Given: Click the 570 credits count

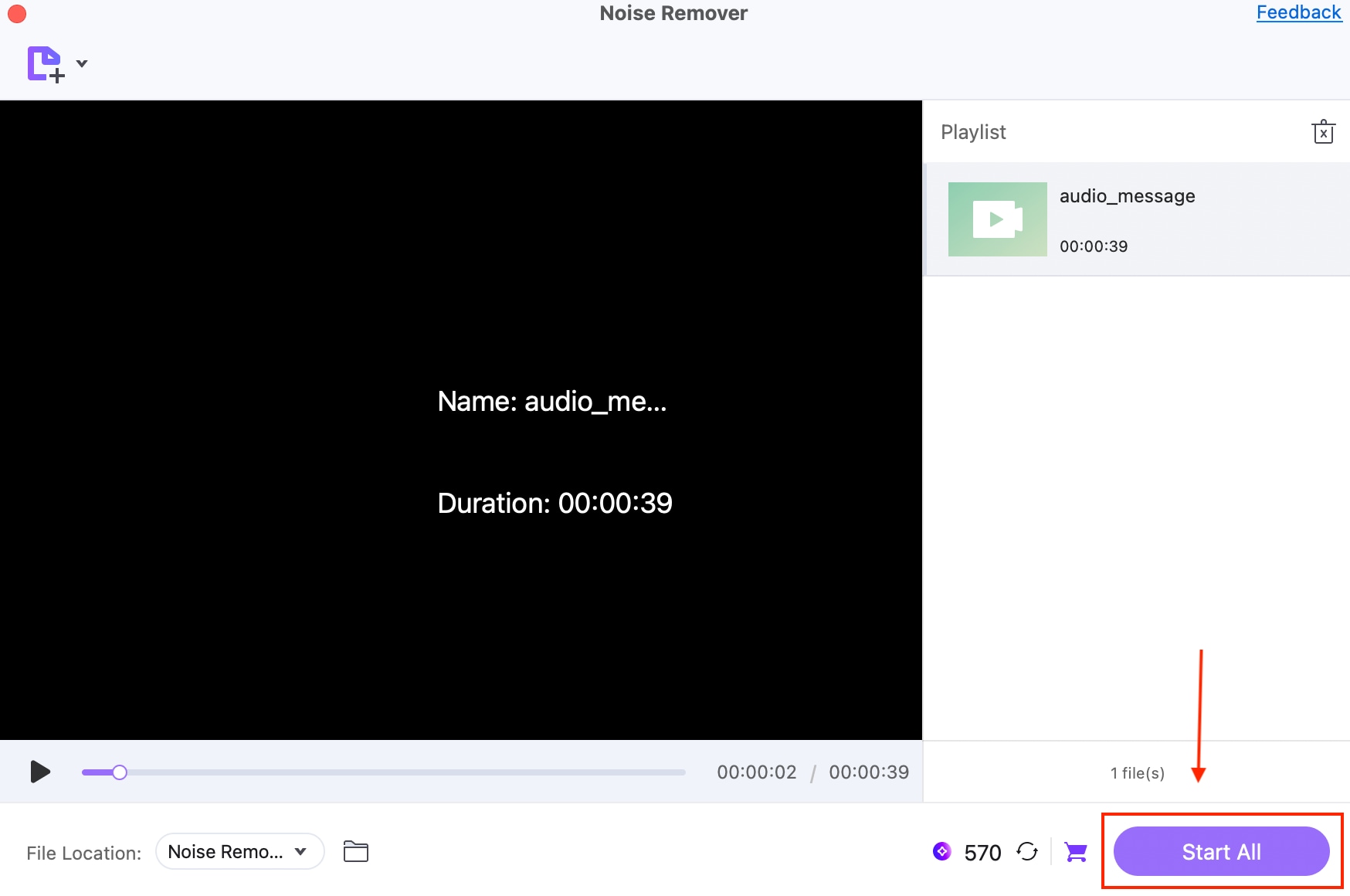Looking at the screenshot, I should [982, 853].
